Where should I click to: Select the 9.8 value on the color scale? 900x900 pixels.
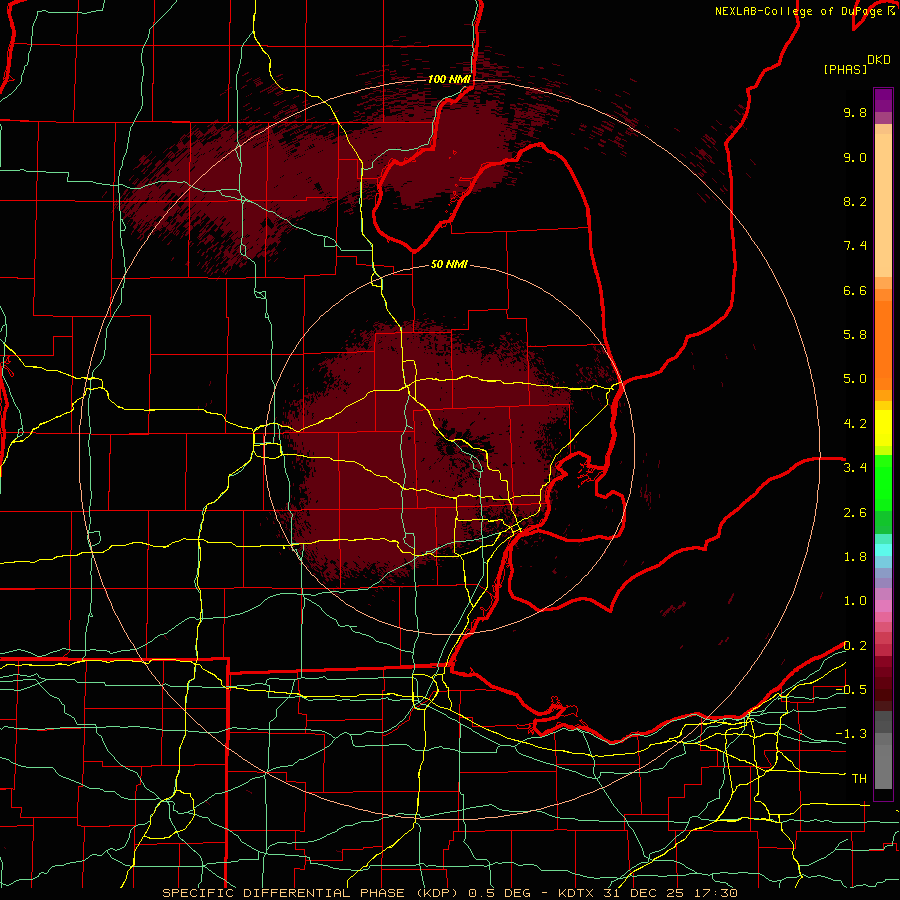click(x=855, y=113)
